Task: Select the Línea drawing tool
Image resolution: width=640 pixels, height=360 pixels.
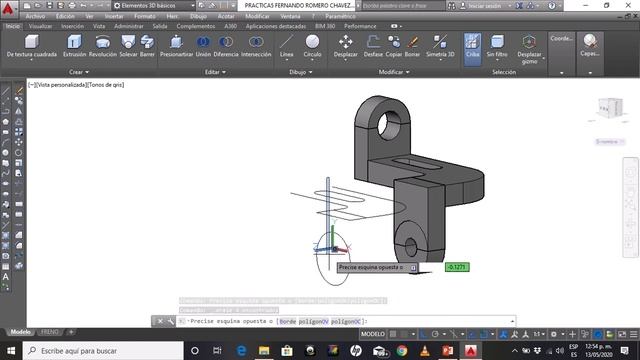Action: pos(287,46)
